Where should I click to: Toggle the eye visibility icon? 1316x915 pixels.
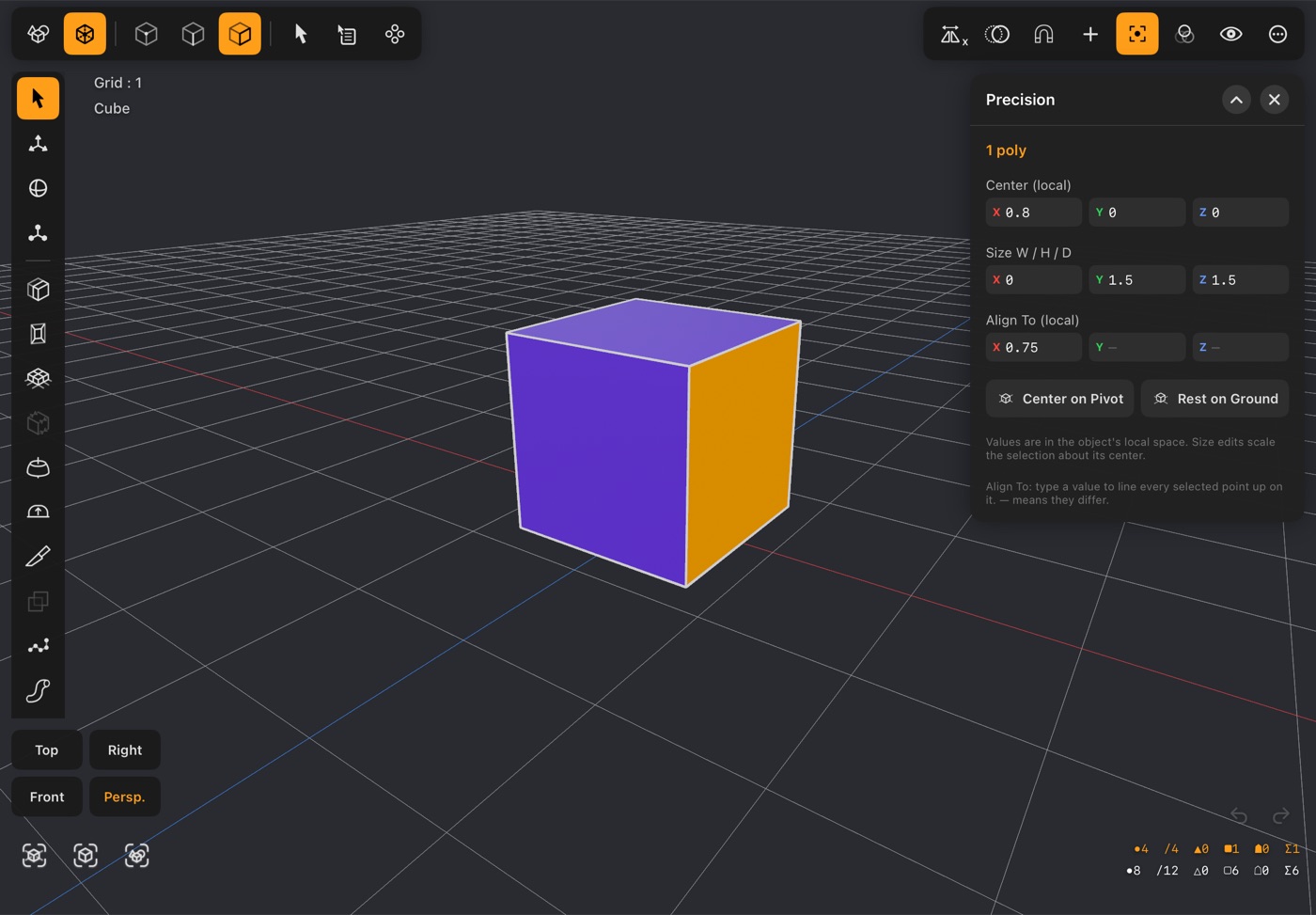pos(1231,34)
